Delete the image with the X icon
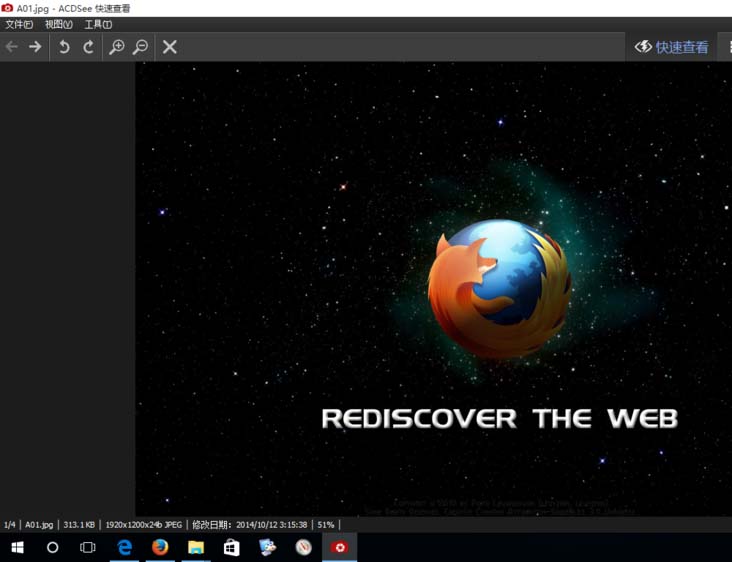The height and width of the screenshot is (562, 732). 170,47
